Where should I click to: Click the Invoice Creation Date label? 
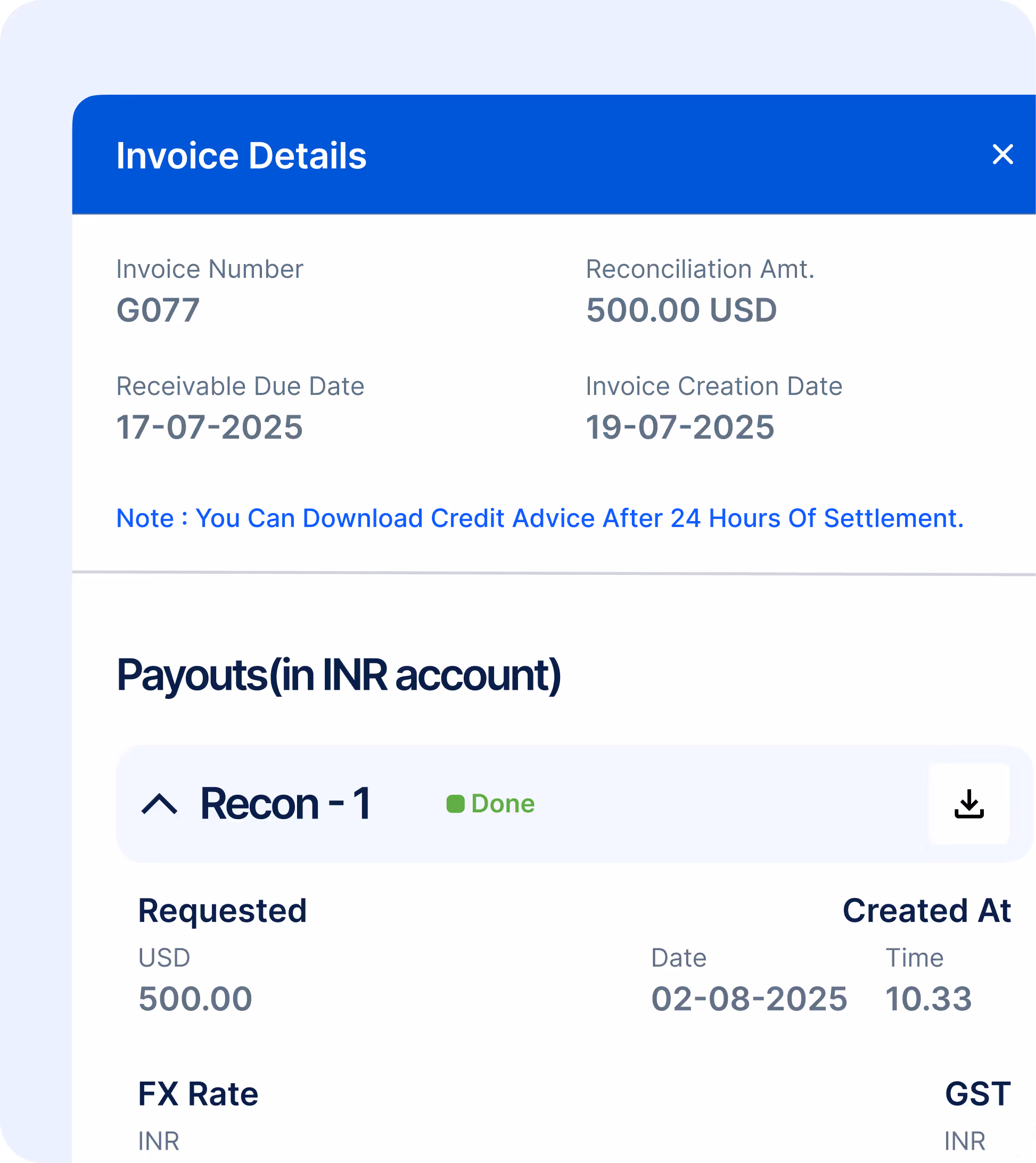(714, 386)
